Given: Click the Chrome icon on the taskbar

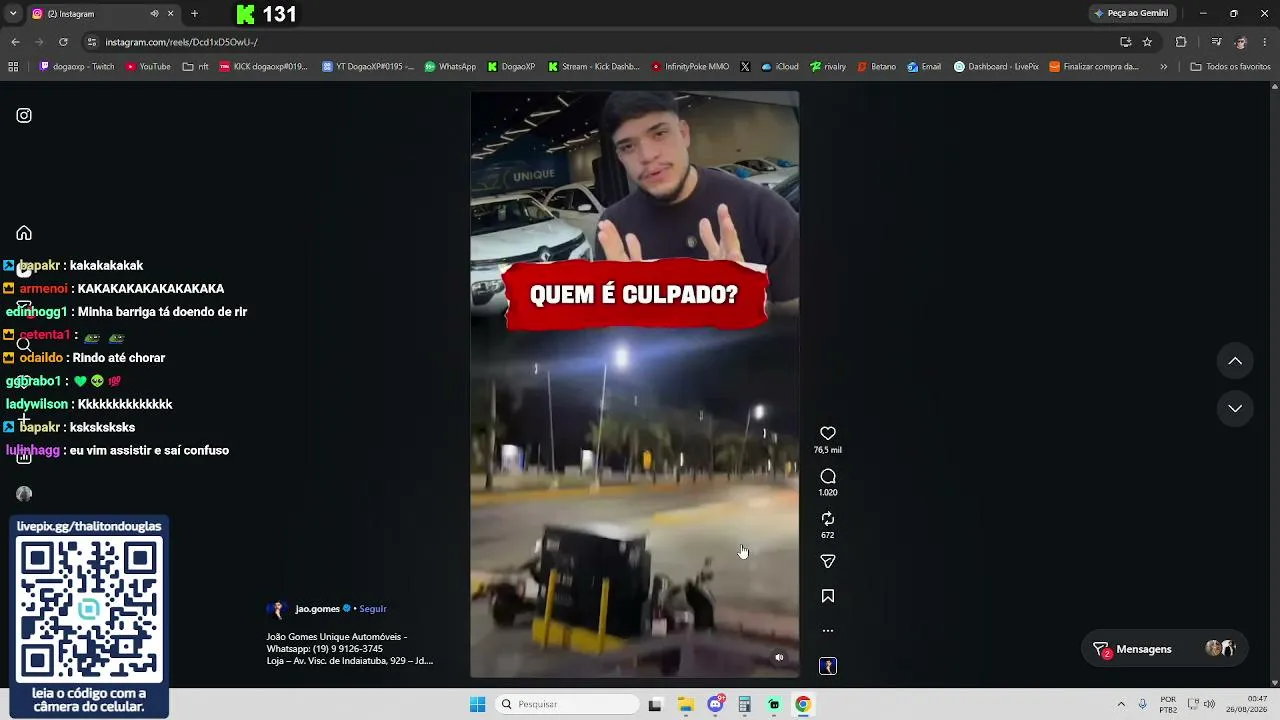Looking at the screenshot, I should [x=802, y=704].
